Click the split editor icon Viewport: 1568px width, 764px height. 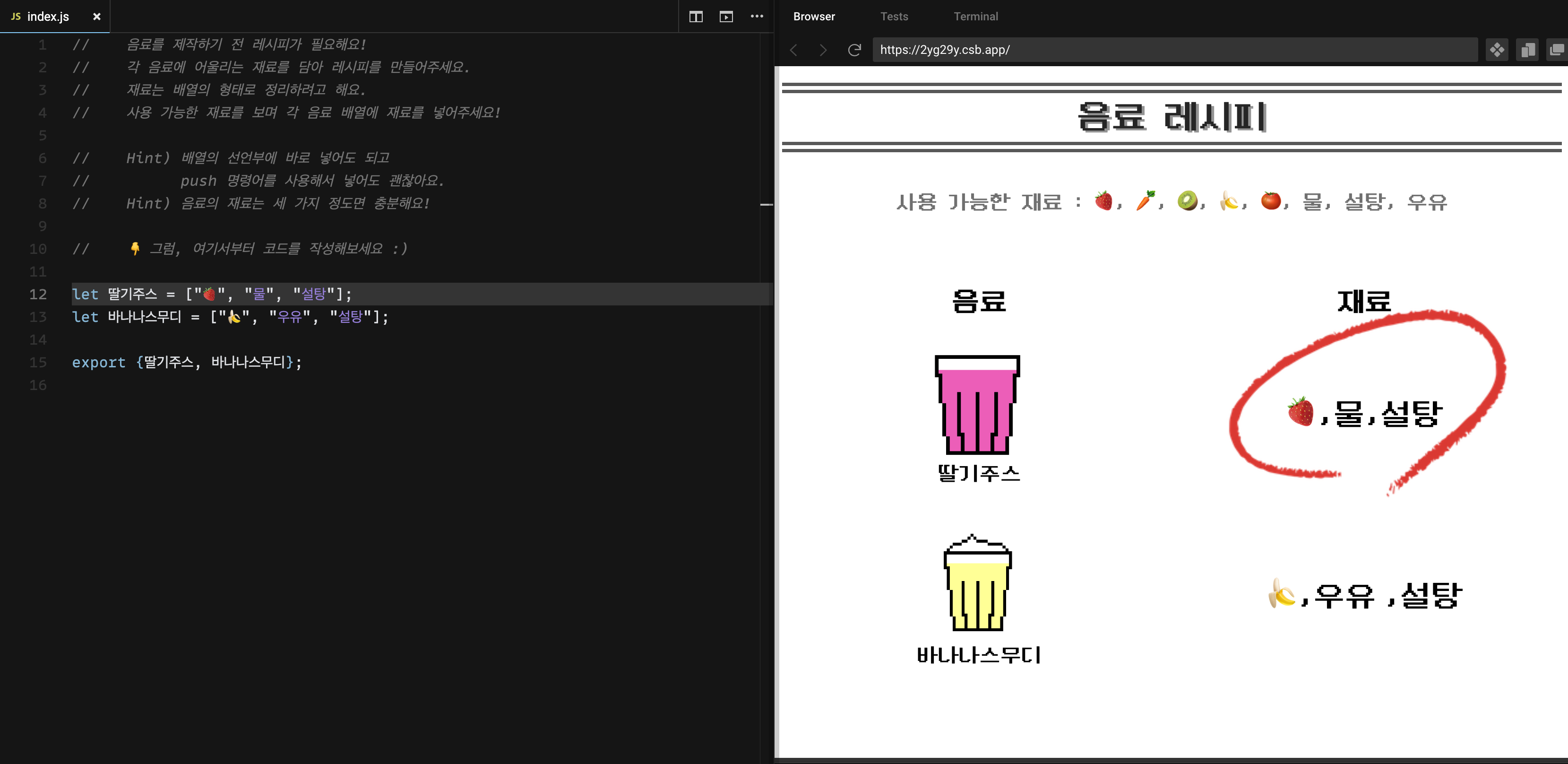[695, 17]
